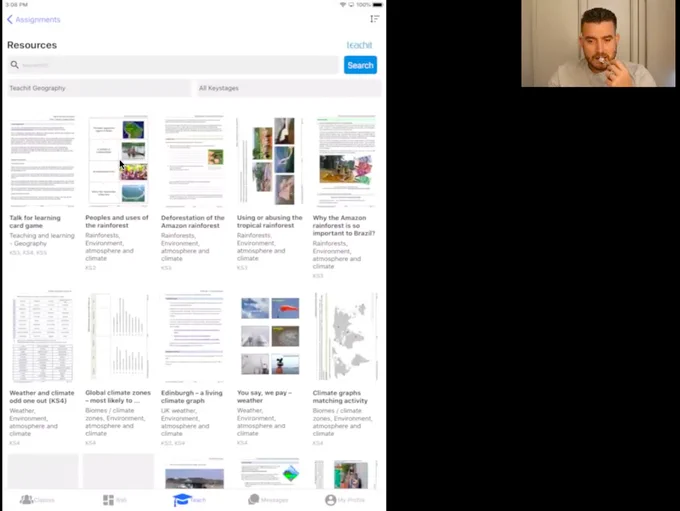This screenshot has height=511, width=680.
Task: Click the presenter webcam video
Action: 598,43
